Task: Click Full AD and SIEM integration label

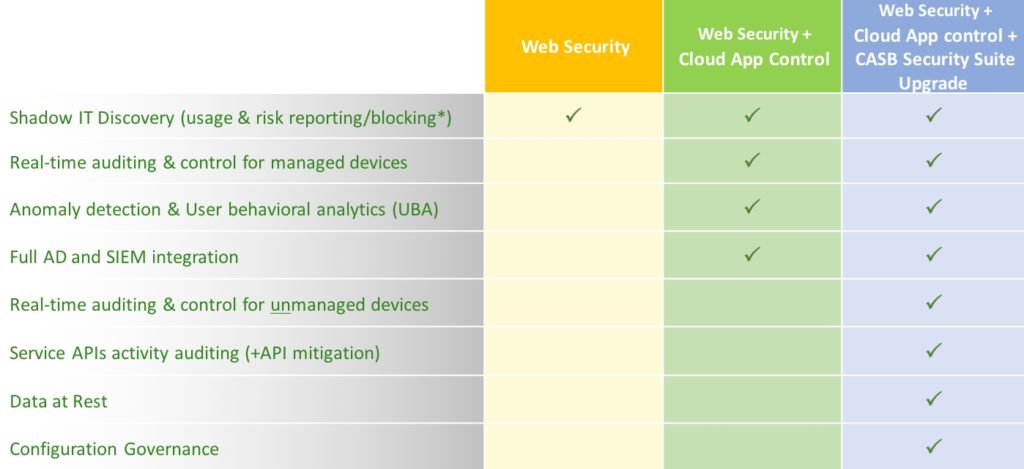Action: pos(124,257)
